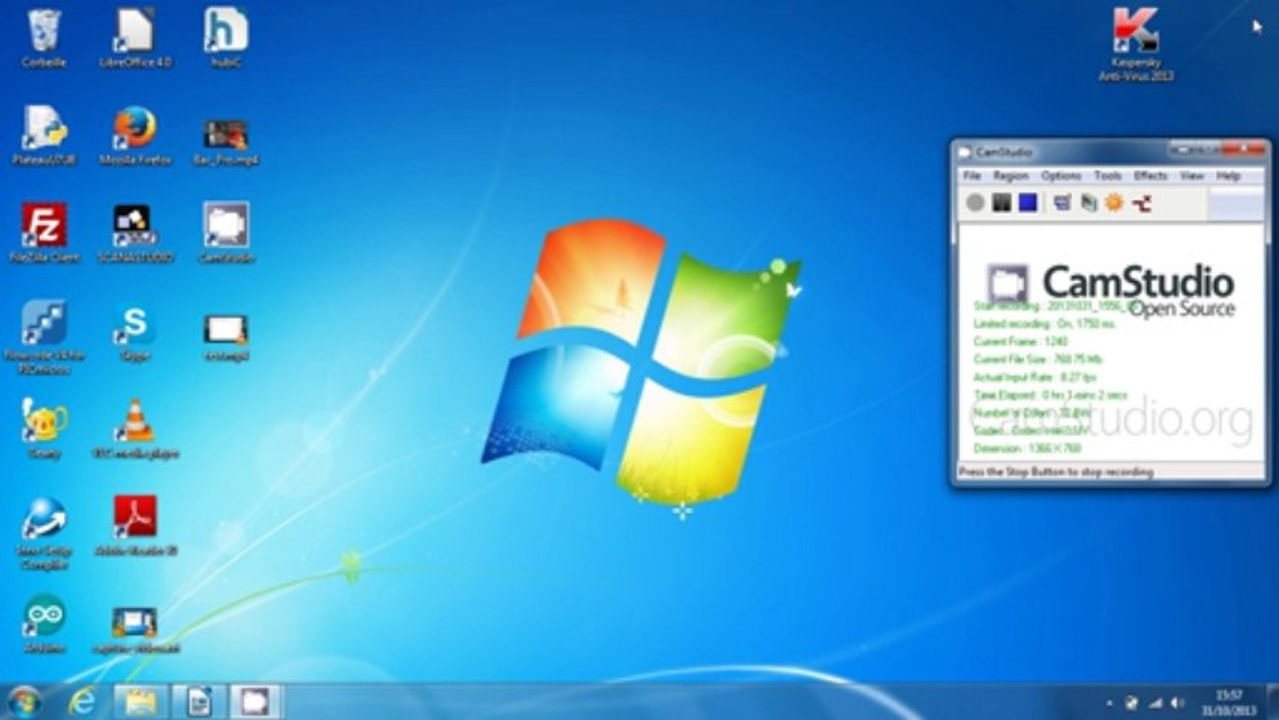This screenshot has height=720, width=1279.
Task: Open the Region menu in CamStudio
Action: click(1011, 175)
